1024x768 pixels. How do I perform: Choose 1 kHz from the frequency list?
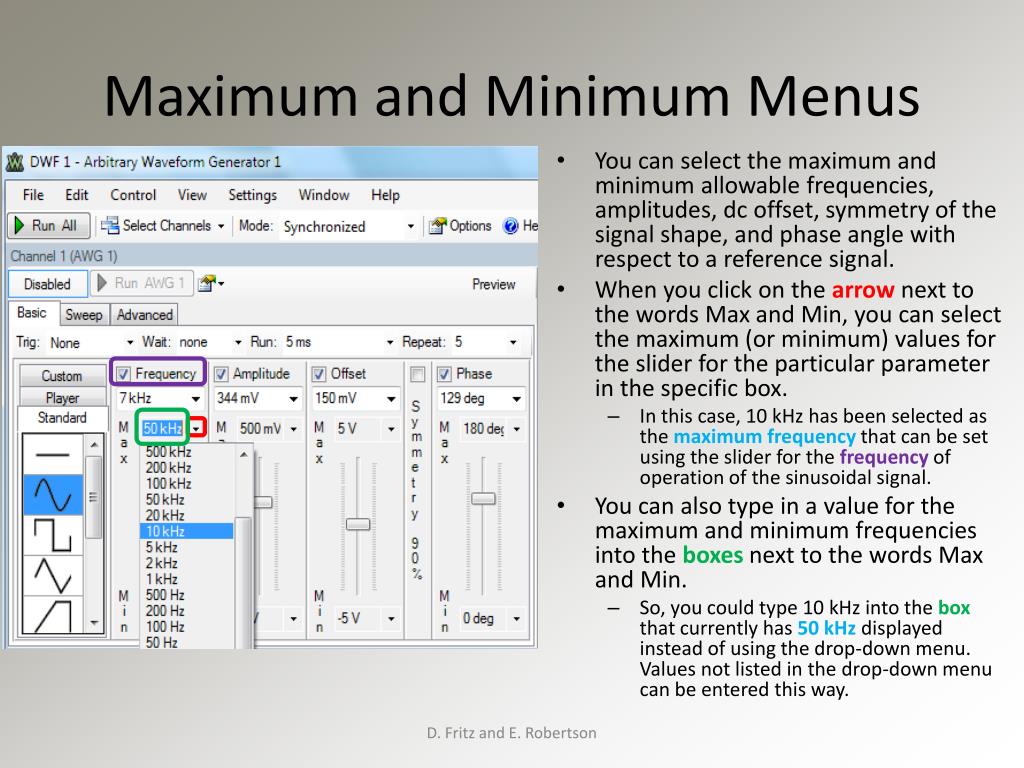tap(187, 579)
